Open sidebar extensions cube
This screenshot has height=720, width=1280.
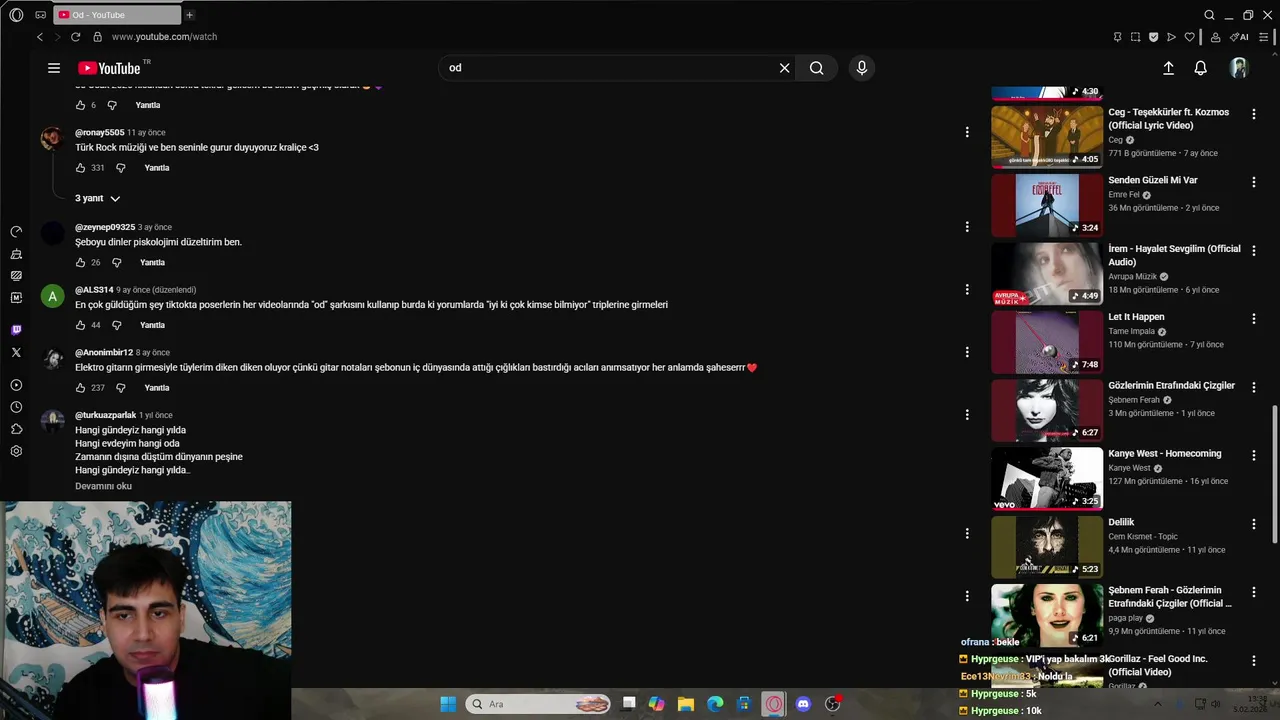tap(16, 429)
